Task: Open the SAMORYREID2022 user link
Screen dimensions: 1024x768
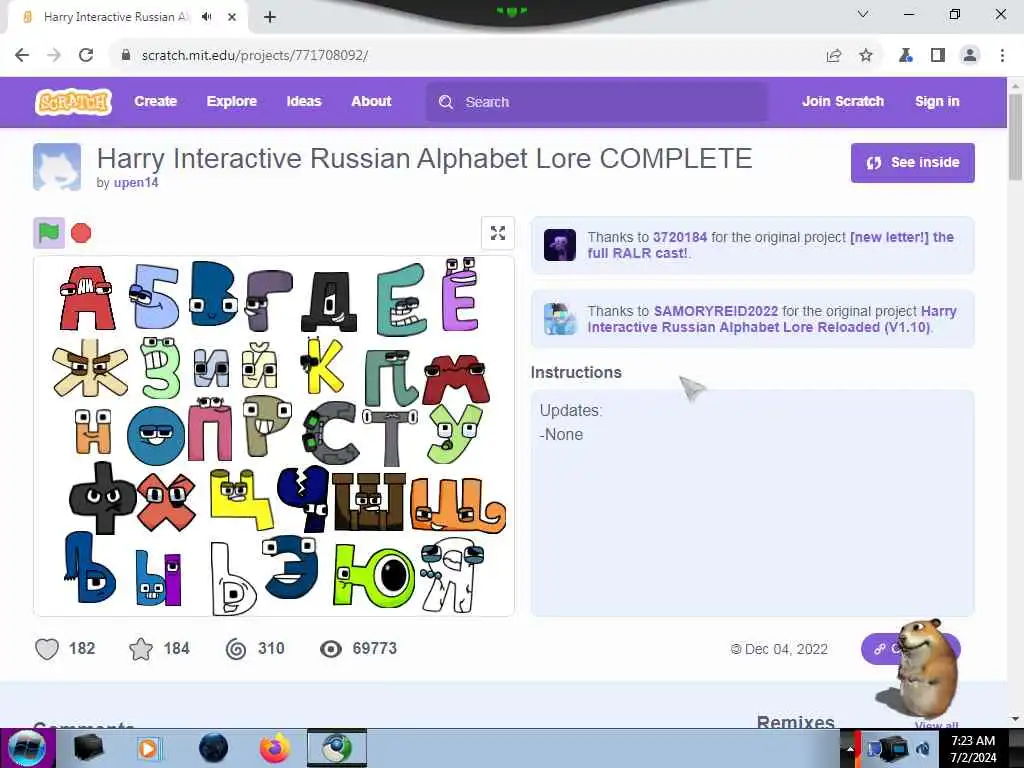Action: point(716,311)
